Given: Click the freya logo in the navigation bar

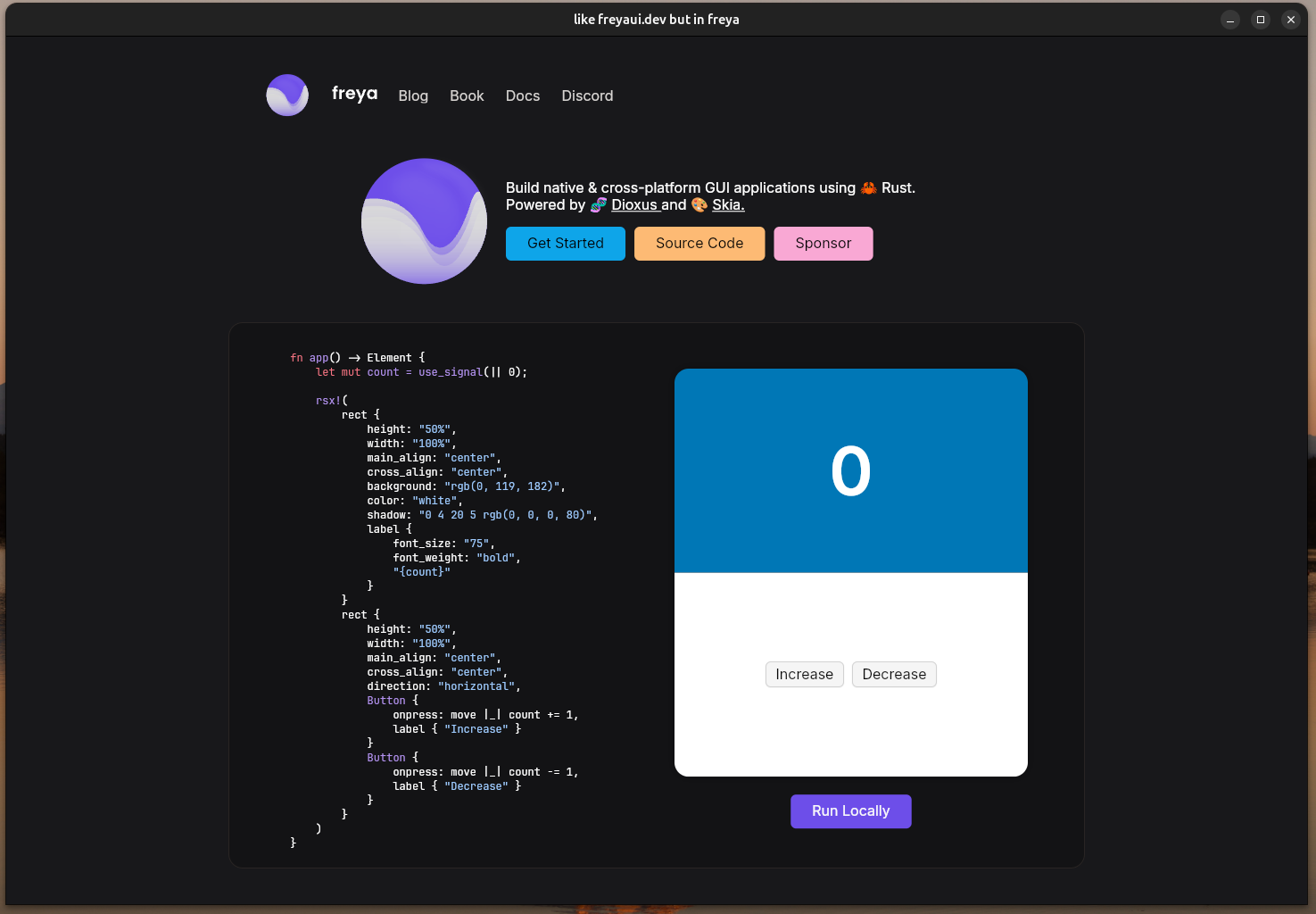Looking at the screenshot, I should [286, 95].
